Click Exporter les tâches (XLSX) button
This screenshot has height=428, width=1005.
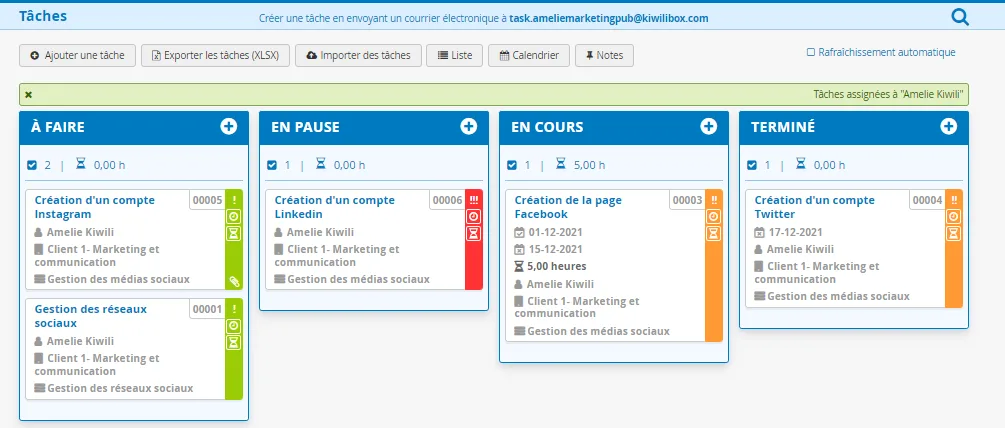tap(215, 55)
